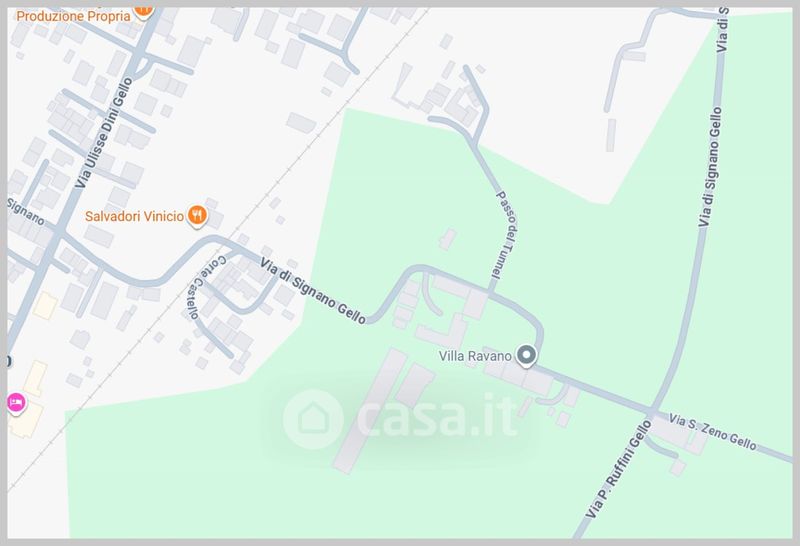Click the casa.it watermark text
The image size is (800, 546).
tap(438, 419)
